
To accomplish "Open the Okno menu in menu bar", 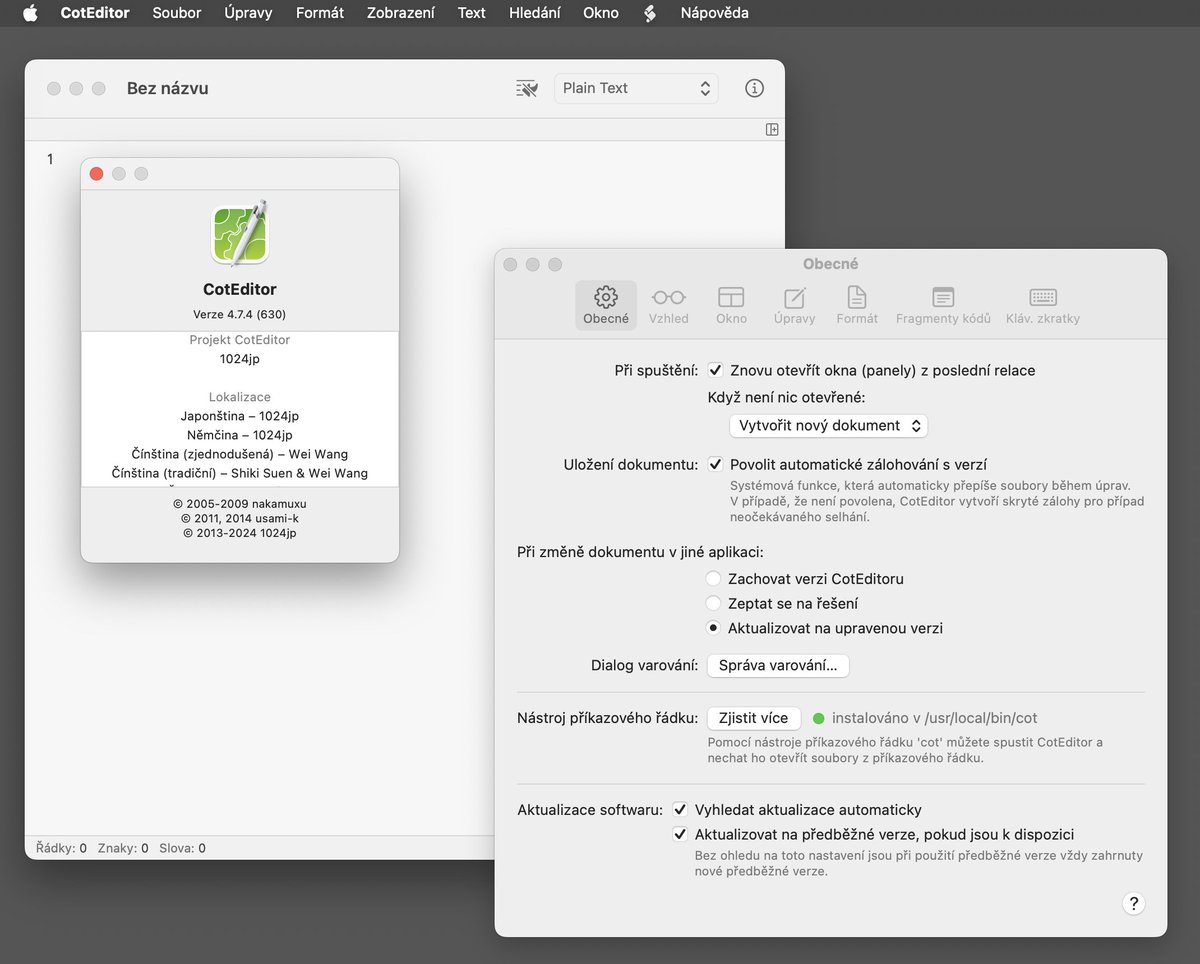I will tap(601, 13).
